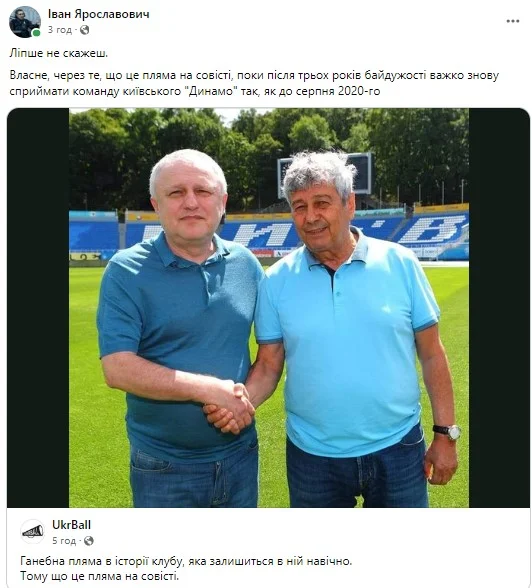Open the Іван Ярославович profile name link
The height and width of the screenshot is (588, 532).
click(99, 14)
